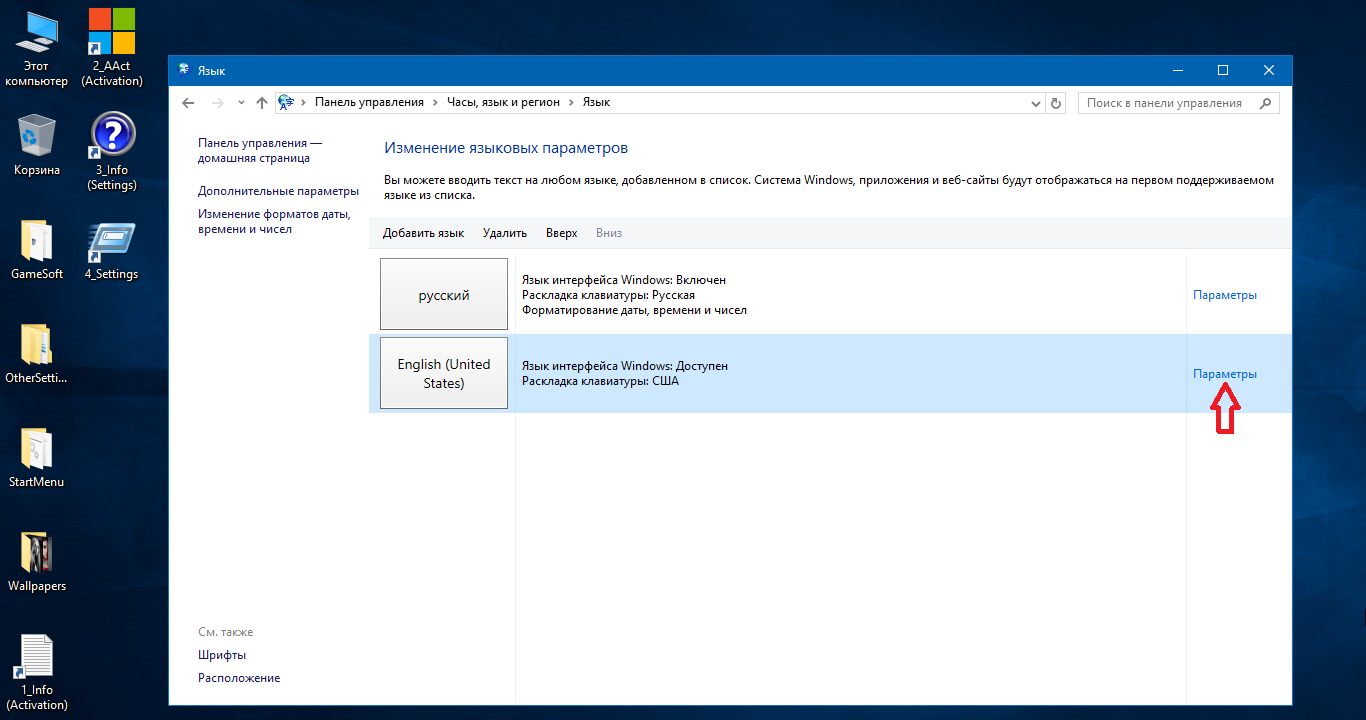1366x720 pixels.
Task: Move language up with Вверх
Action: (561, 233)
